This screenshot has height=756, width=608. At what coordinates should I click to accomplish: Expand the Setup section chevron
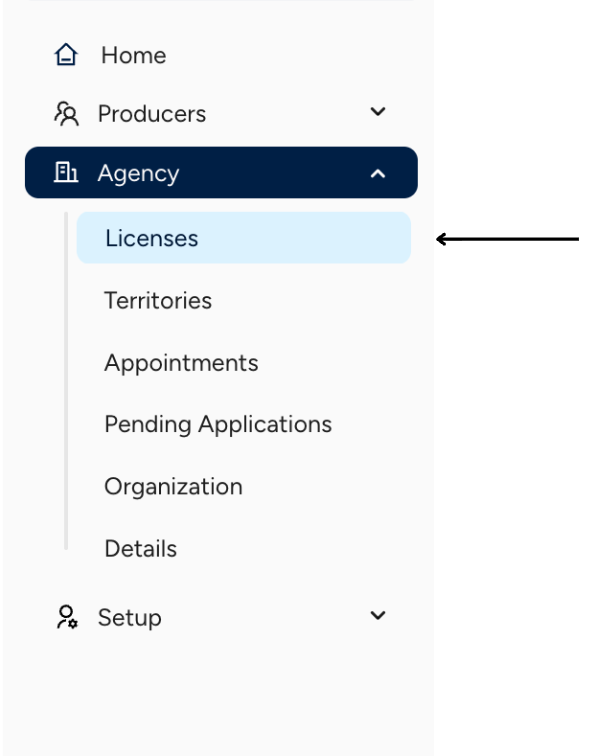(377, 617)
